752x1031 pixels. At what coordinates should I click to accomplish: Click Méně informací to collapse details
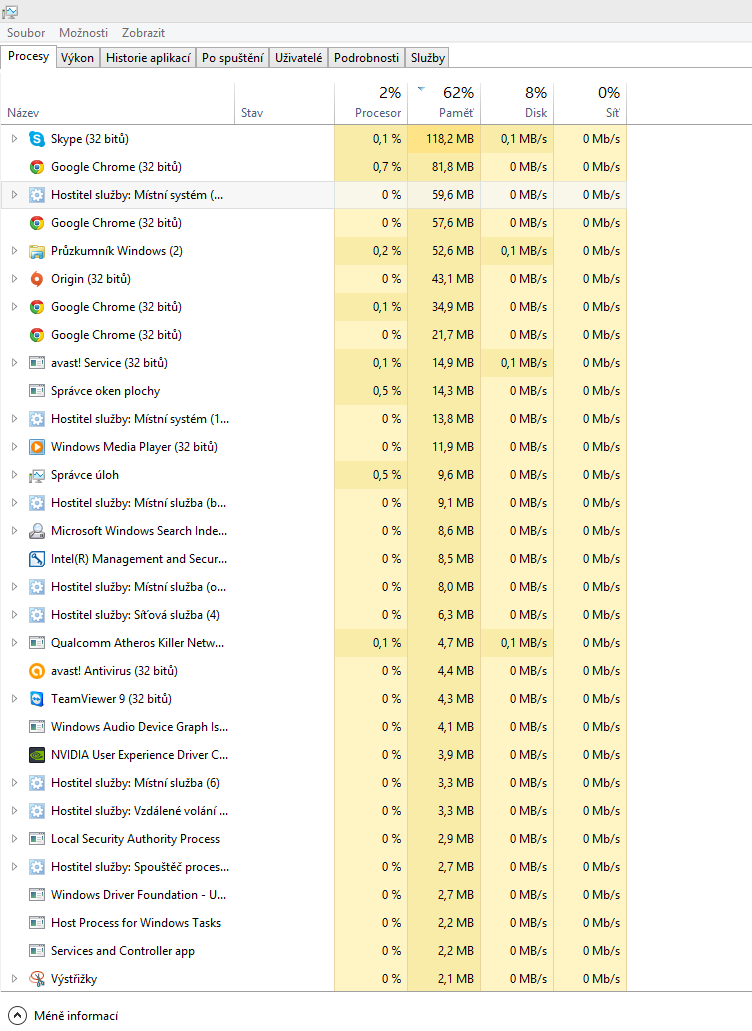click(x=76, y=1016)
